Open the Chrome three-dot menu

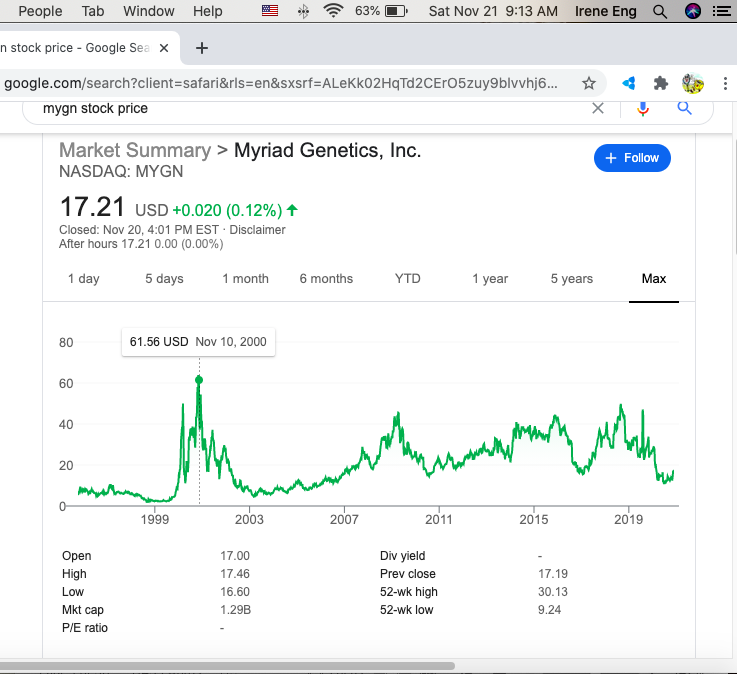pyautogui.click(x=724, y=83)
